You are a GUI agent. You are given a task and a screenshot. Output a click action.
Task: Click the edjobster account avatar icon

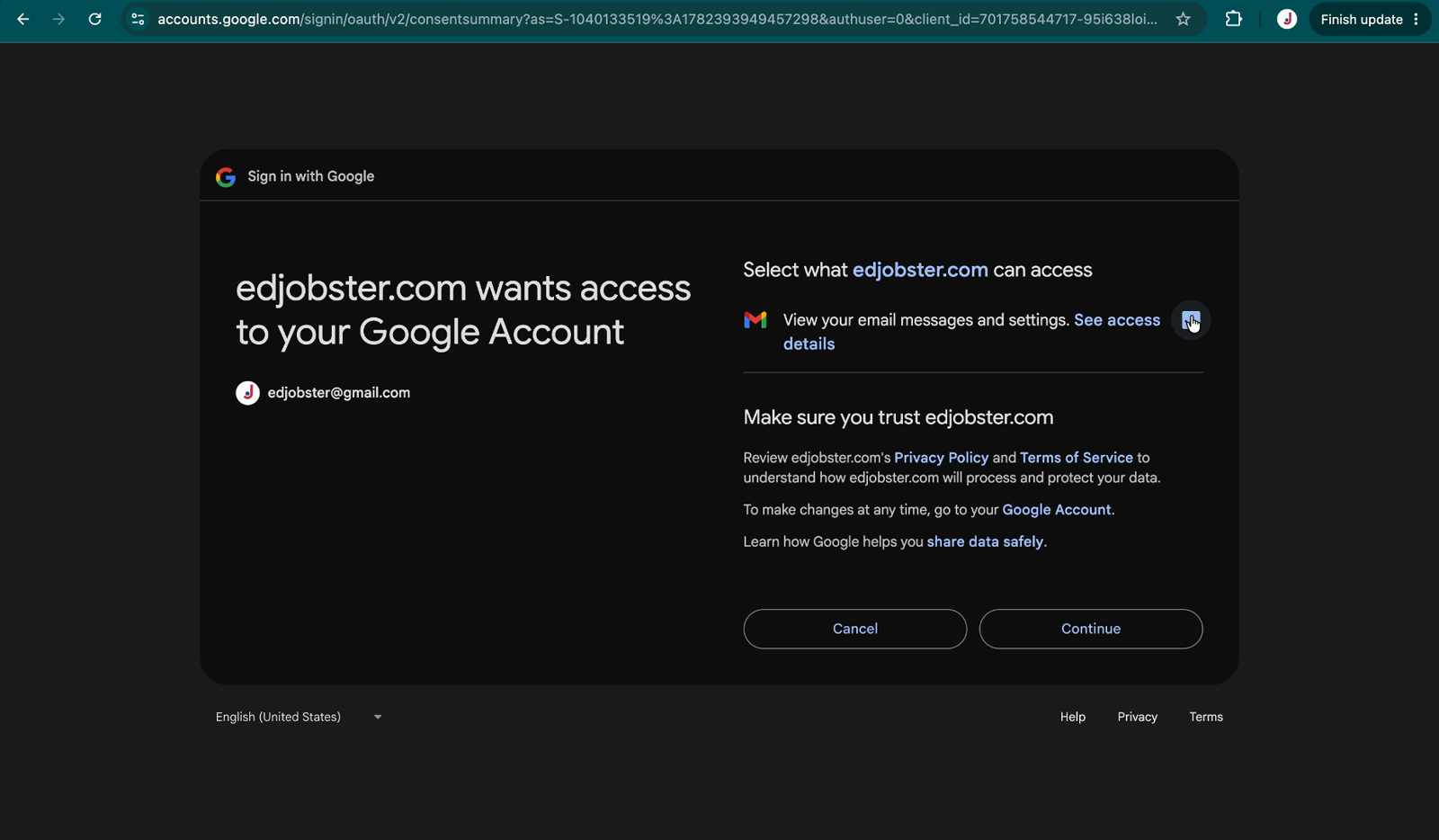coord(247,393)
